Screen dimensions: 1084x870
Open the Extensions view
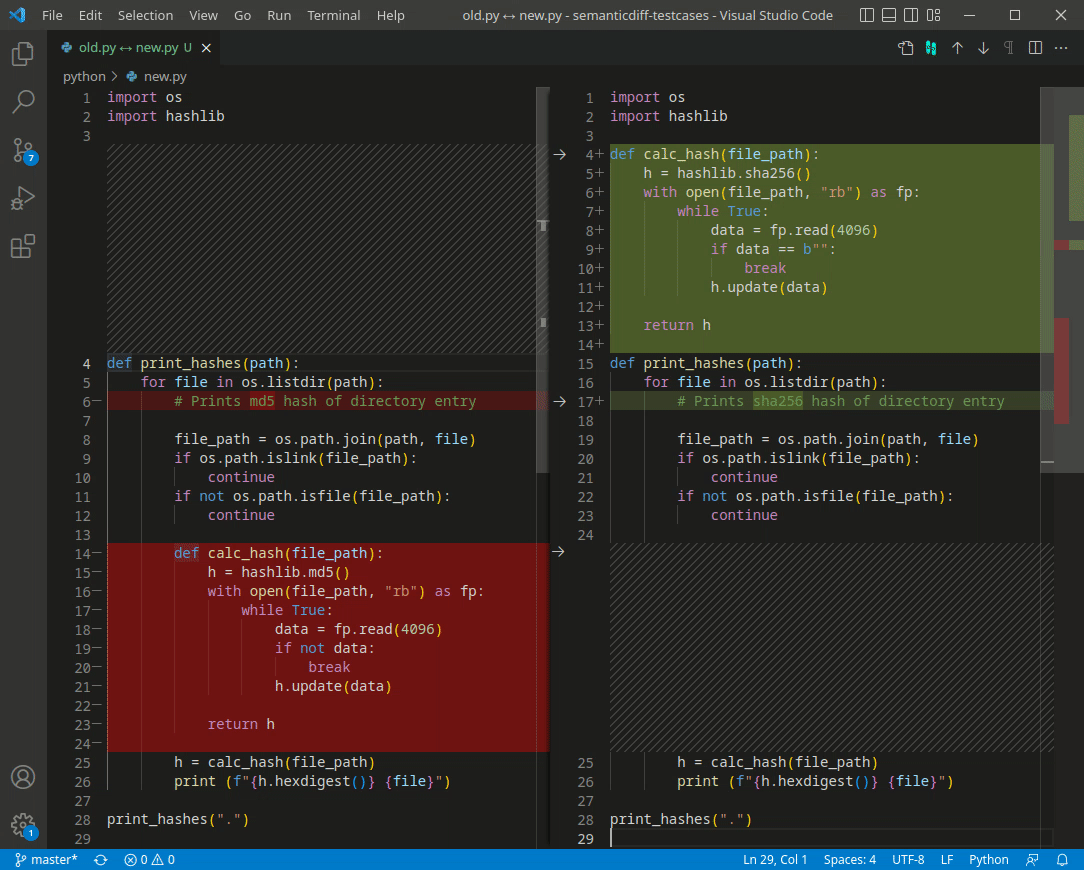[x=23, y=247]
